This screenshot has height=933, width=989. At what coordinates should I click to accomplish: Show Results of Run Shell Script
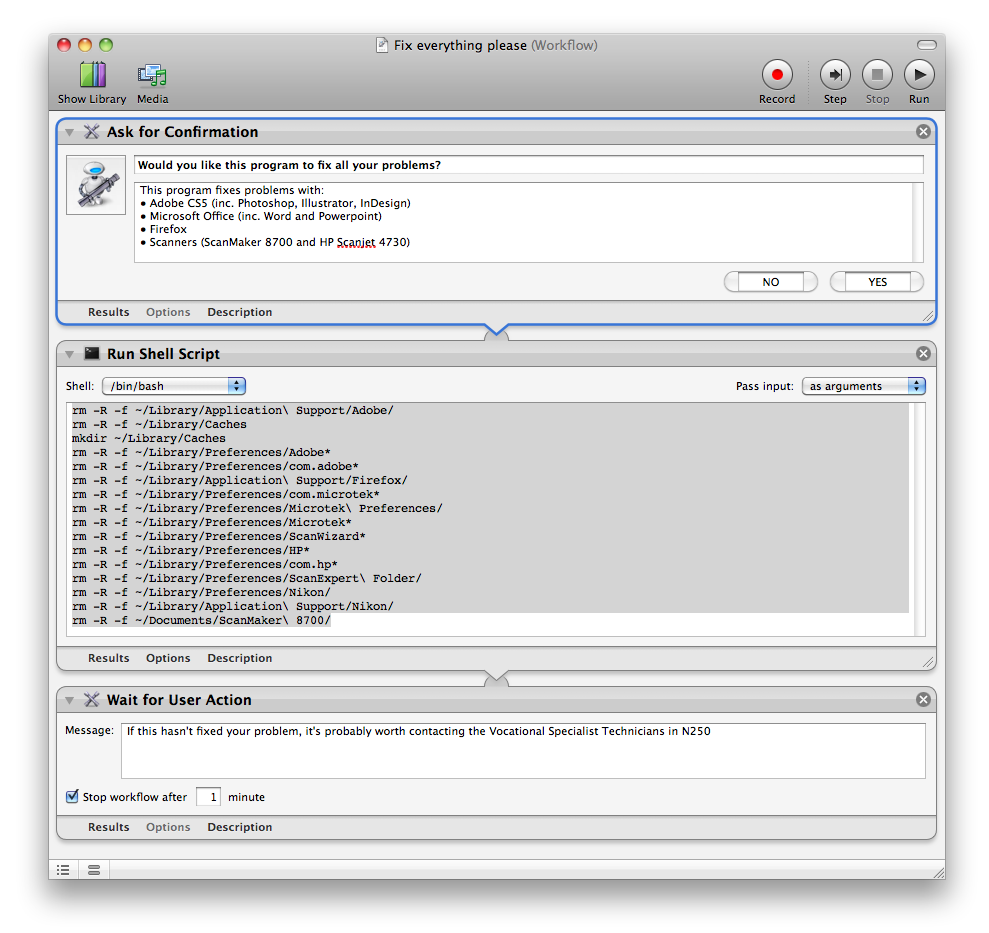[108, 657]
